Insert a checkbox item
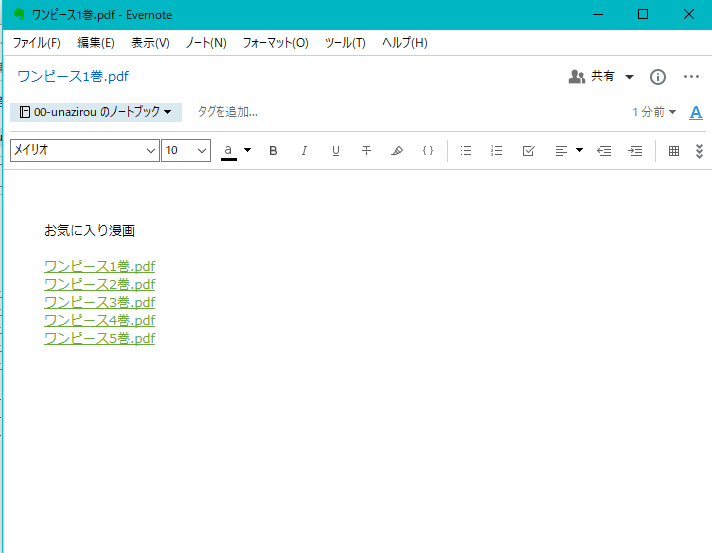The height and width of the screenshot is (553, 712). tap(528, 150)
